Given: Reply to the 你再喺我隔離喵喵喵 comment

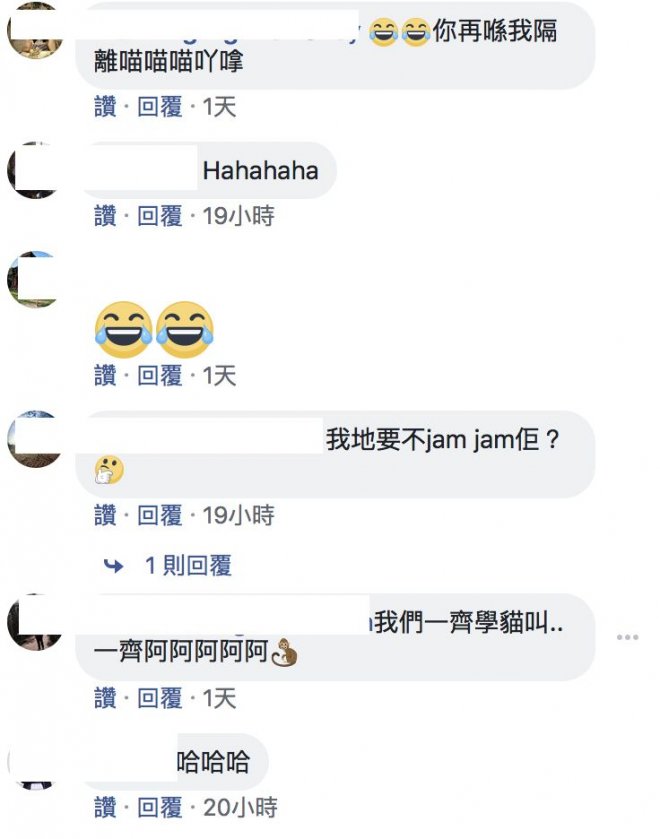Looking at the screenshot, I should [x=160, y=107].
